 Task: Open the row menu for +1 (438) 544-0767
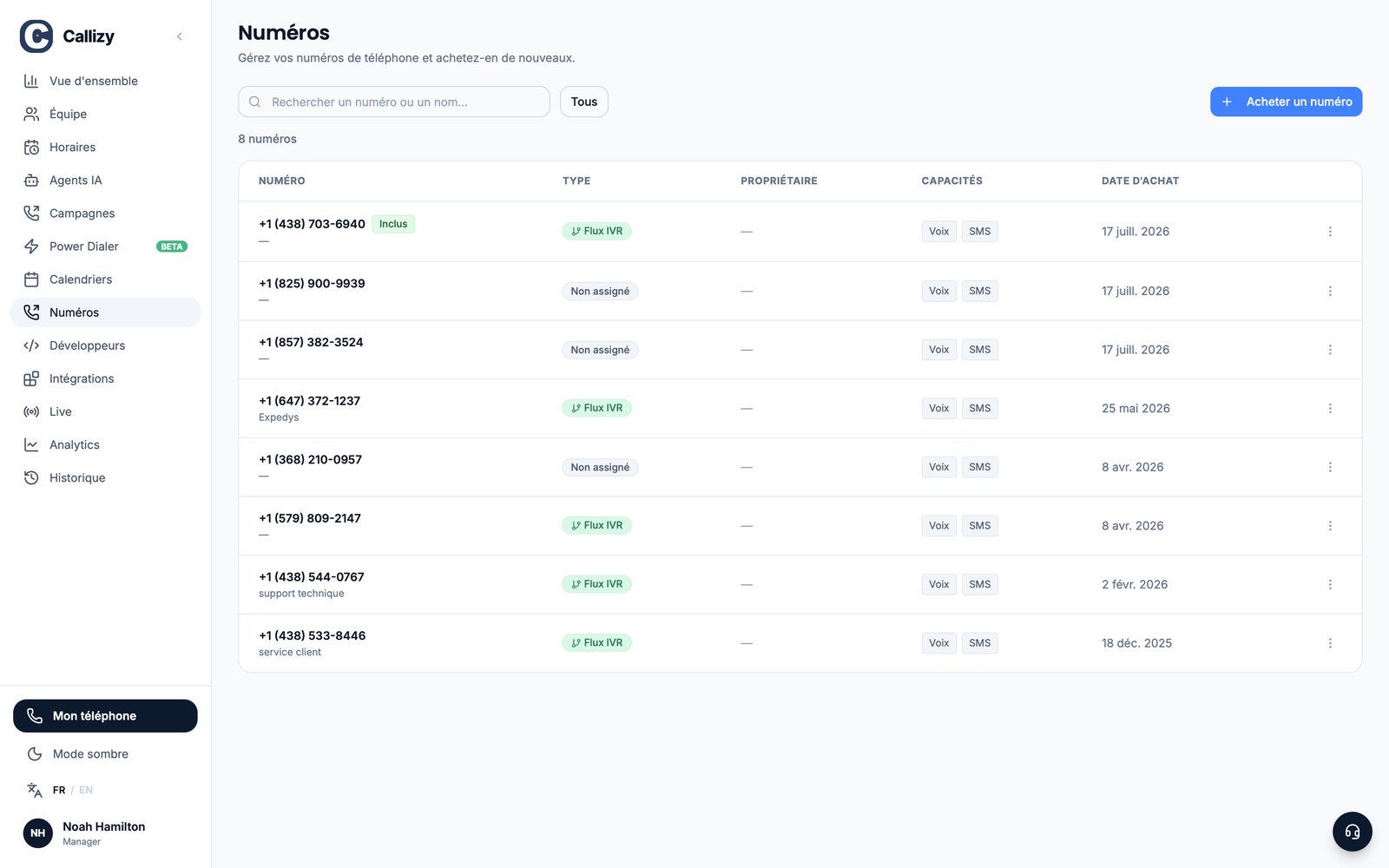click(x=1330, y=584)
